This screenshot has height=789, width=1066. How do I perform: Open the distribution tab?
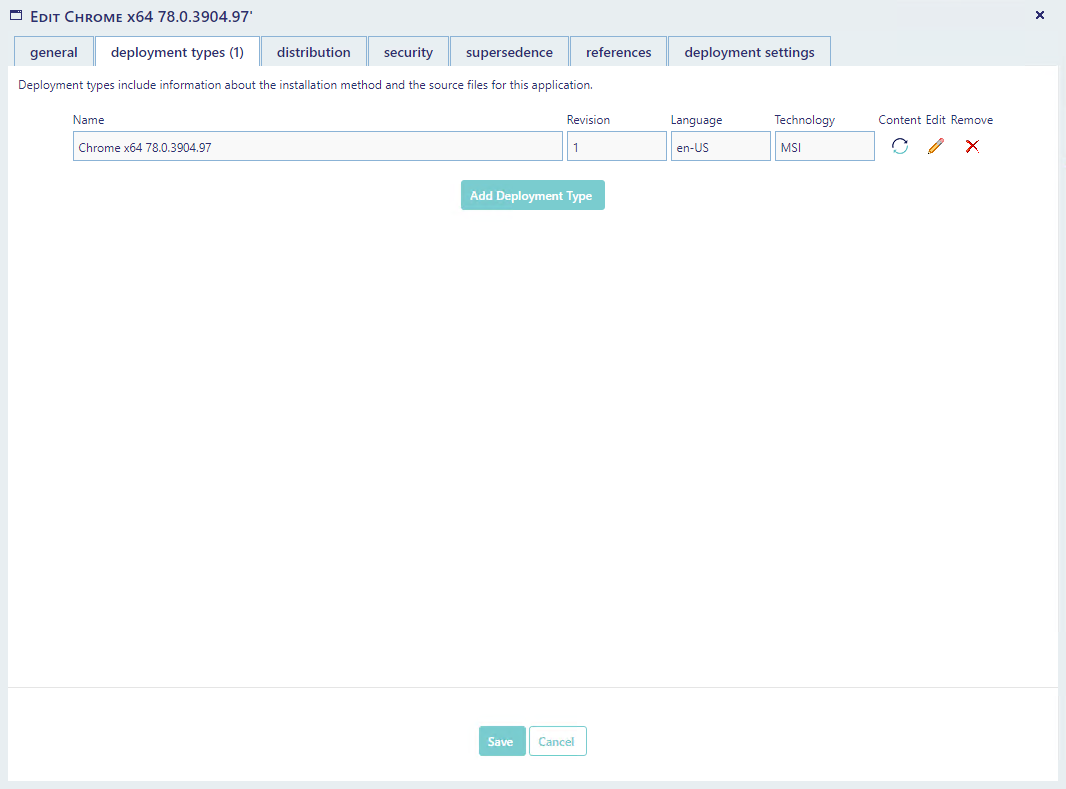click(314, 52)
